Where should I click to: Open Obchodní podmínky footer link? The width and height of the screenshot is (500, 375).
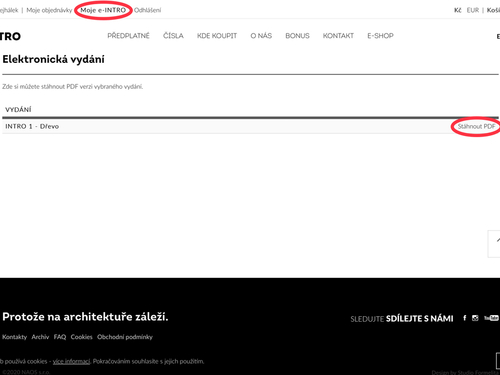tap(125, 337)
